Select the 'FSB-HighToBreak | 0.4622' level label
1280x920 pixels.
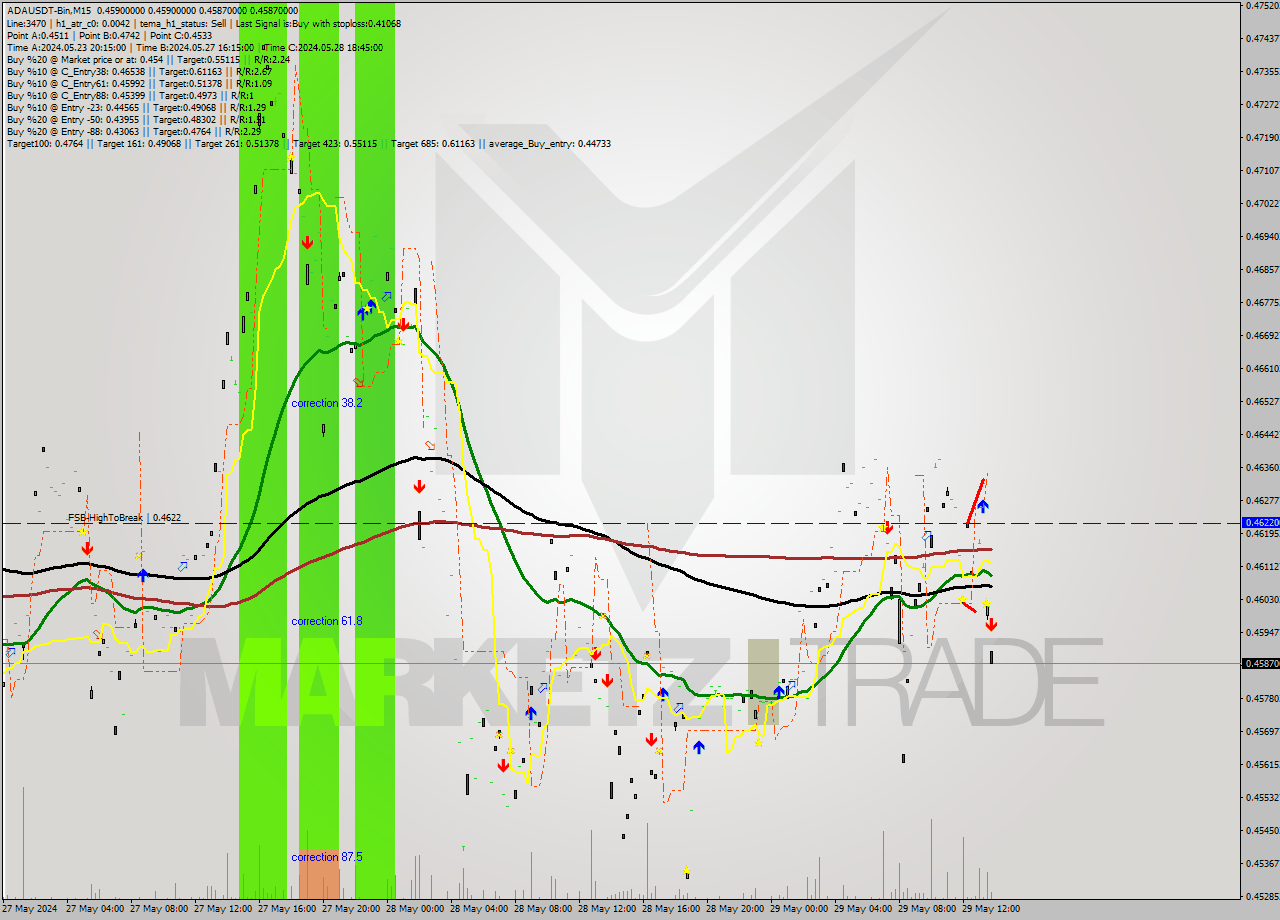tap(124, 518)
